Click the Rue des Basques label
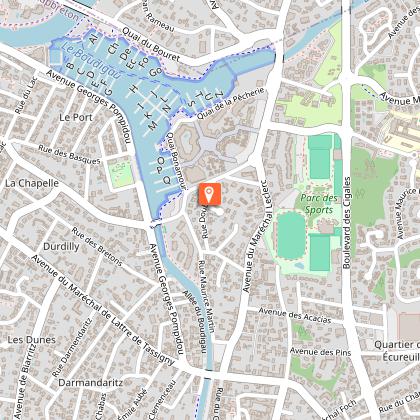Screen dimensions: 420x420 tap(69, 155)
